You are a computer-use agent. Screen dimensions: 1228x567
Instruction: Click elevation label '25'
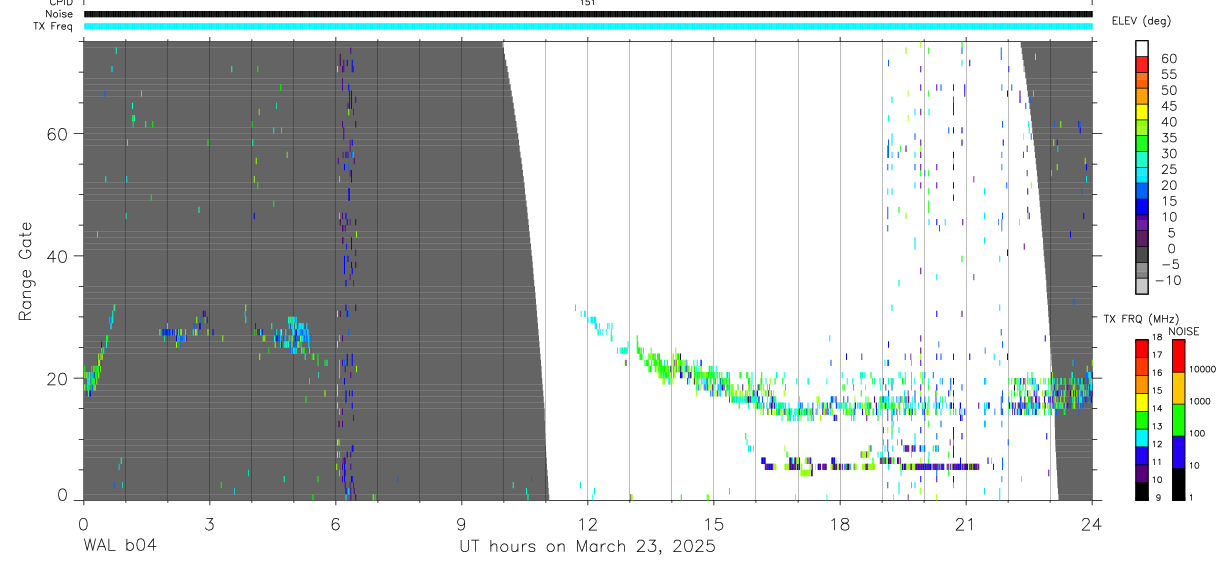pyautogui.click(x=1167, y=170)
